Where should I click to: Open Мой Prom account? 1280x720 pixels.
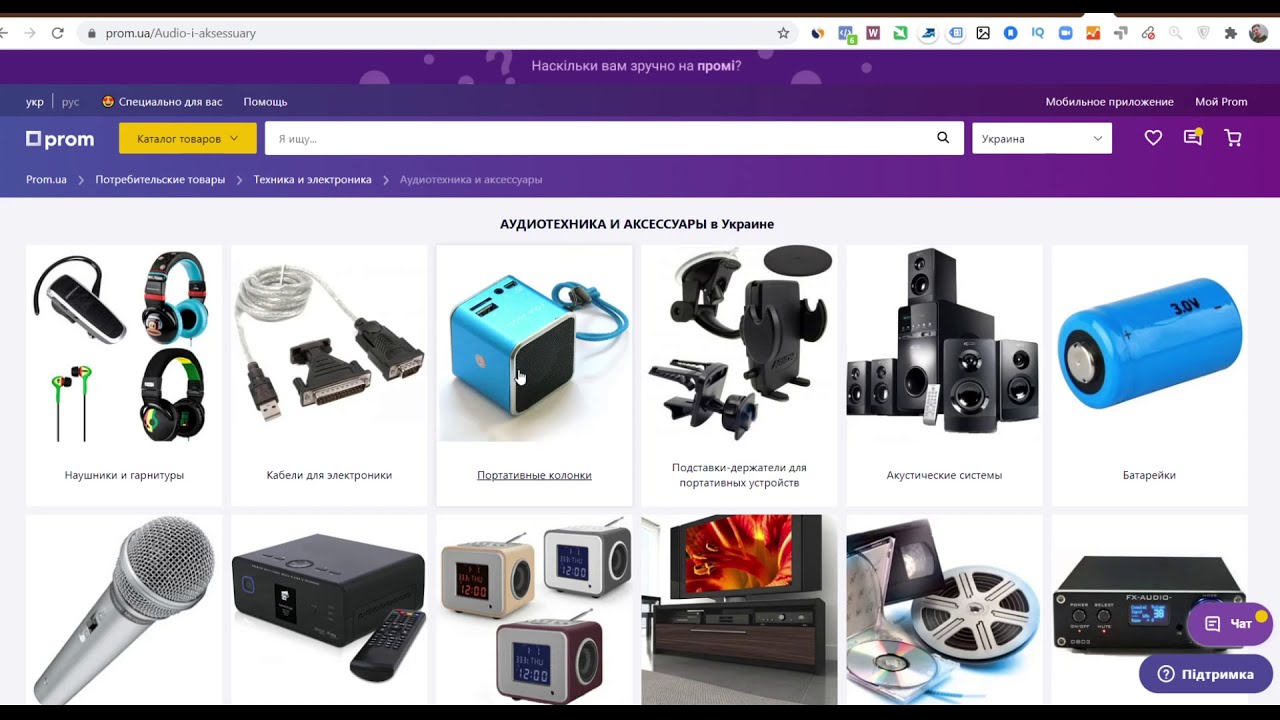pyautogui.click(x=1221, y=102)
